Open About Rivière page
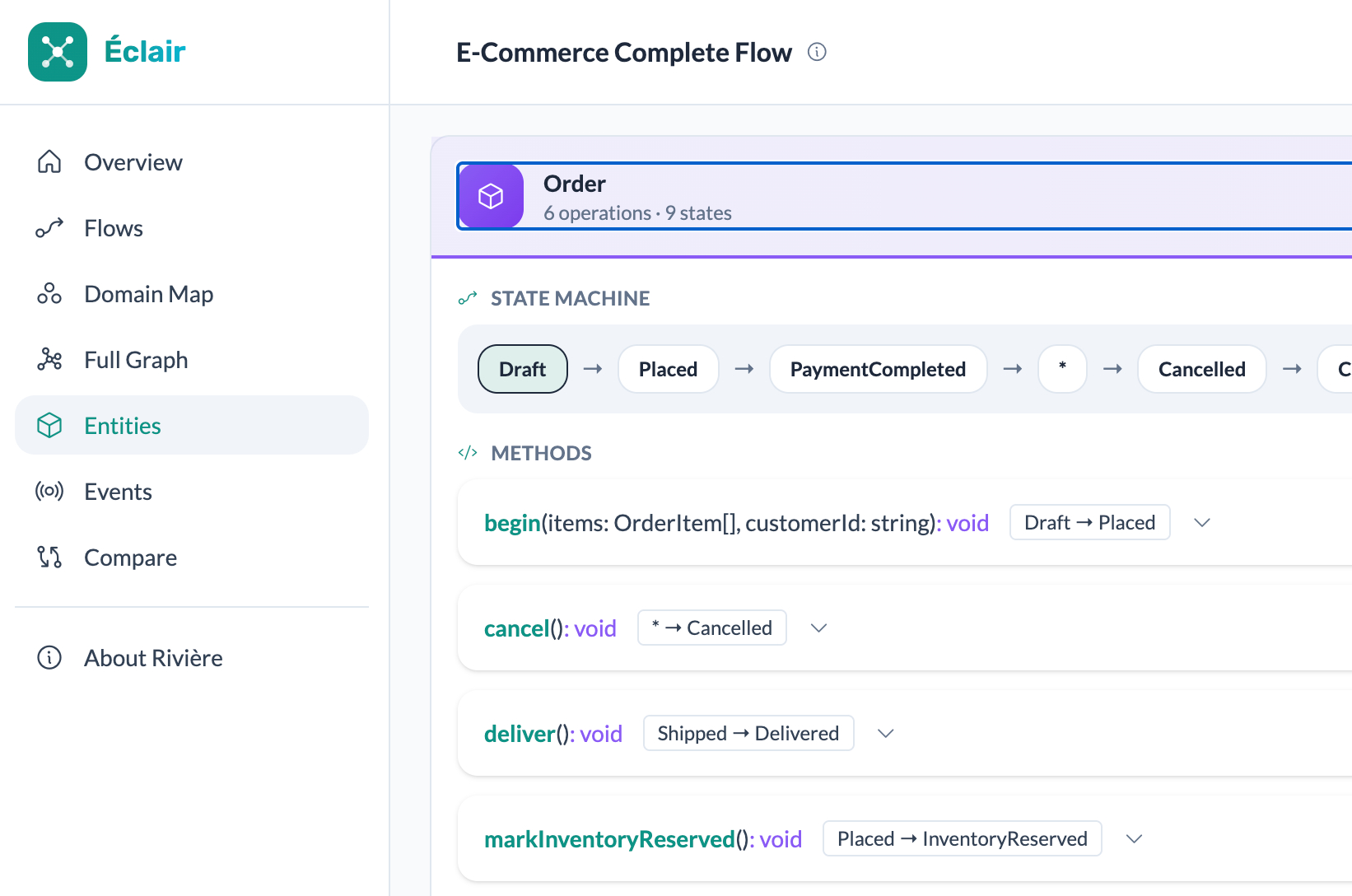Image resolution: width=1352 pixels, height=896 pixels. (153, 658)
